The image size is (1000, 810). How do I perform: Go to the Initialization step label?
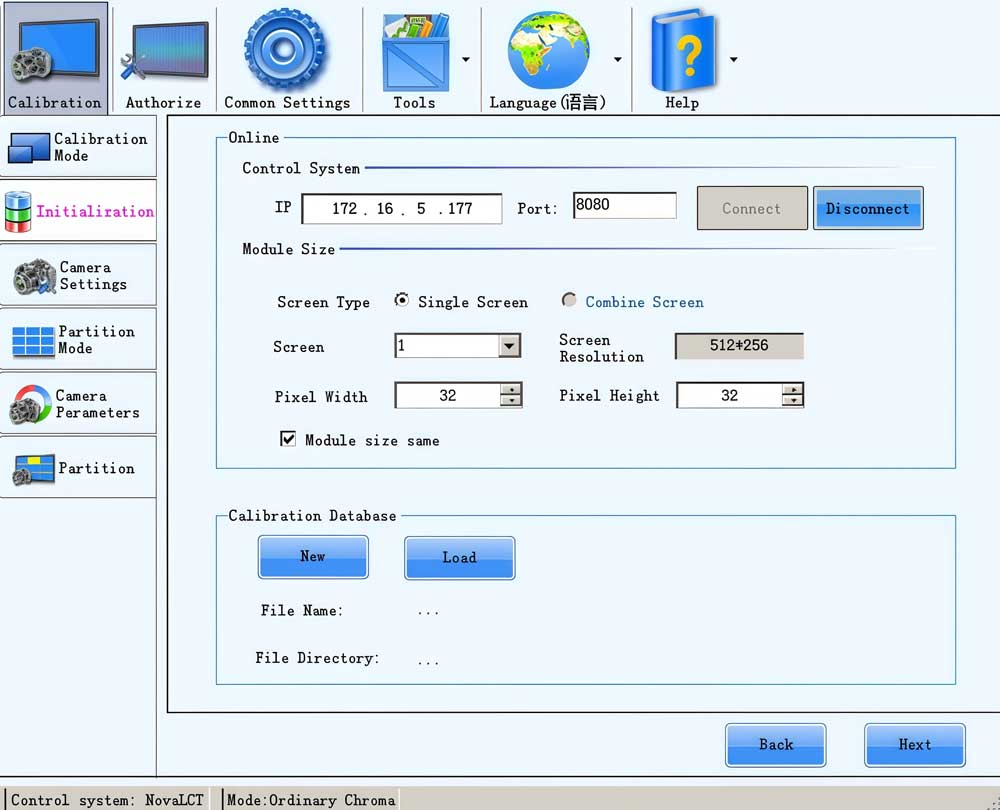95,212
